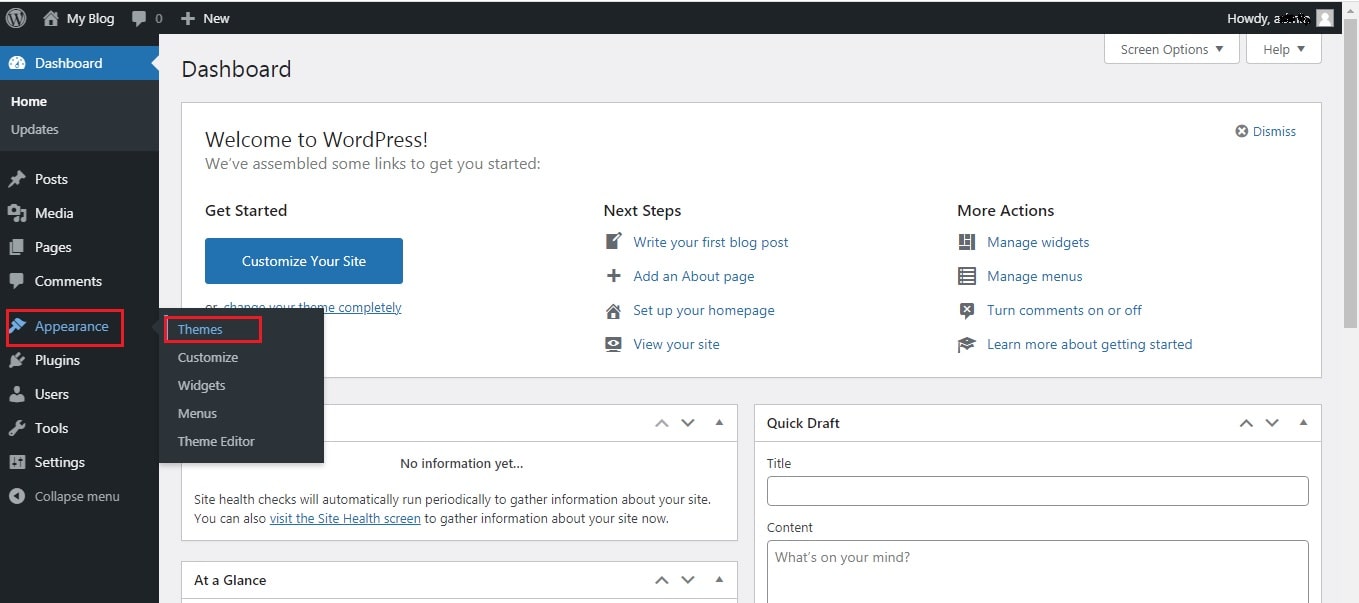The image size is (1359, 603).
Task: Open the Media icon in sidebar
Action: pyautogui.click(x=17, y=213)
